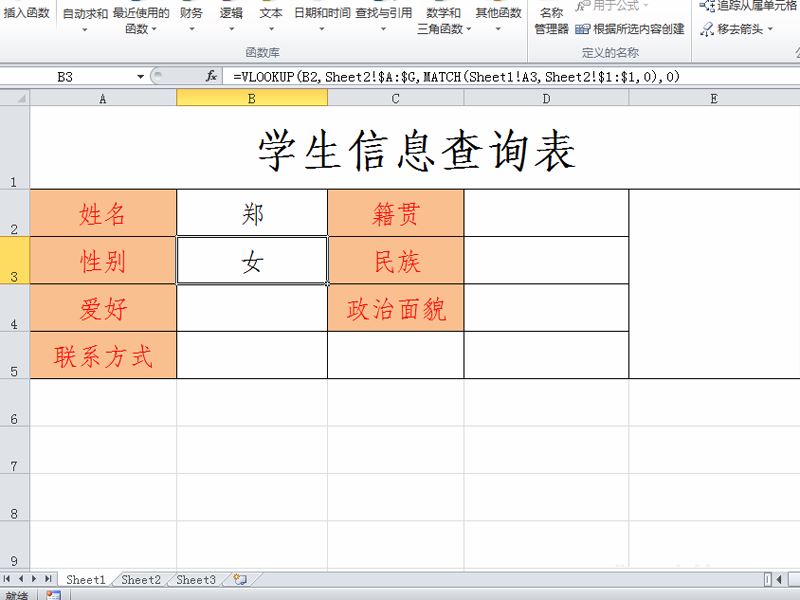
Task: Switch to Sheet2 tab
Action: pyautogui.click(x=141, y=579)
